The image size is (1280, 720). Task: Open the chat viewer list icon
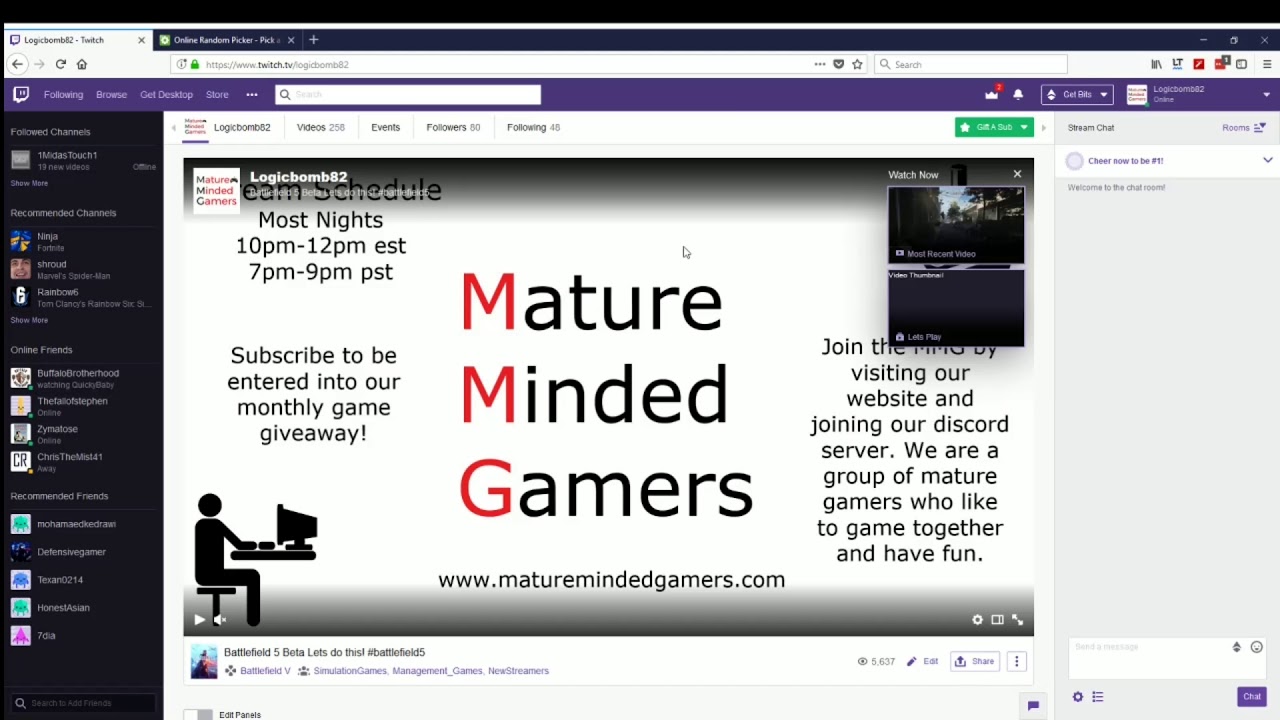[x=1097, y=697]
